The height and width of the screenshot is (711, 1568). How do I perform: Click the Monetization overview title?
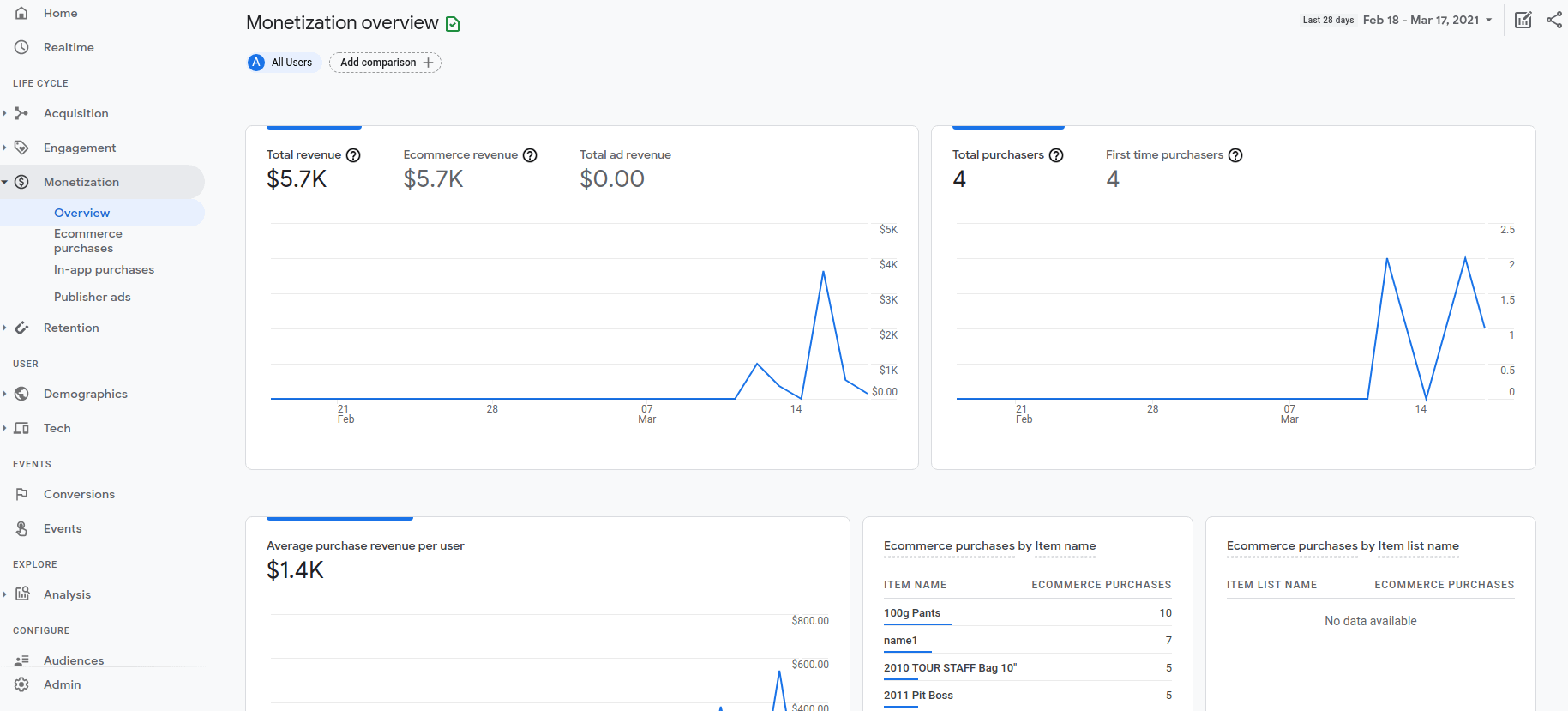342,23
